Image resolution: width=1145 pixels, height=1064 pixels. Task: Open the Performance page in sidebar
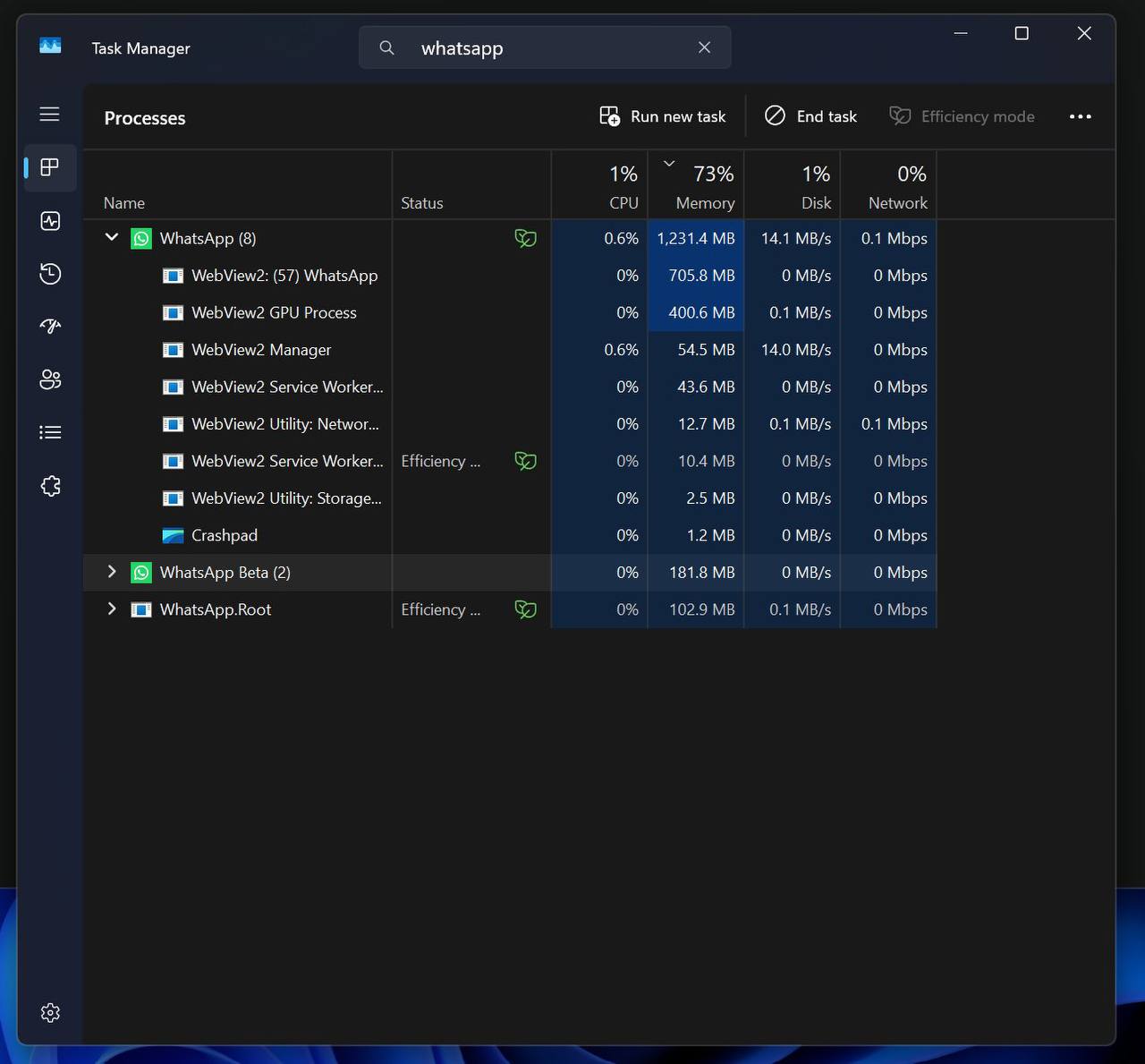50,221
